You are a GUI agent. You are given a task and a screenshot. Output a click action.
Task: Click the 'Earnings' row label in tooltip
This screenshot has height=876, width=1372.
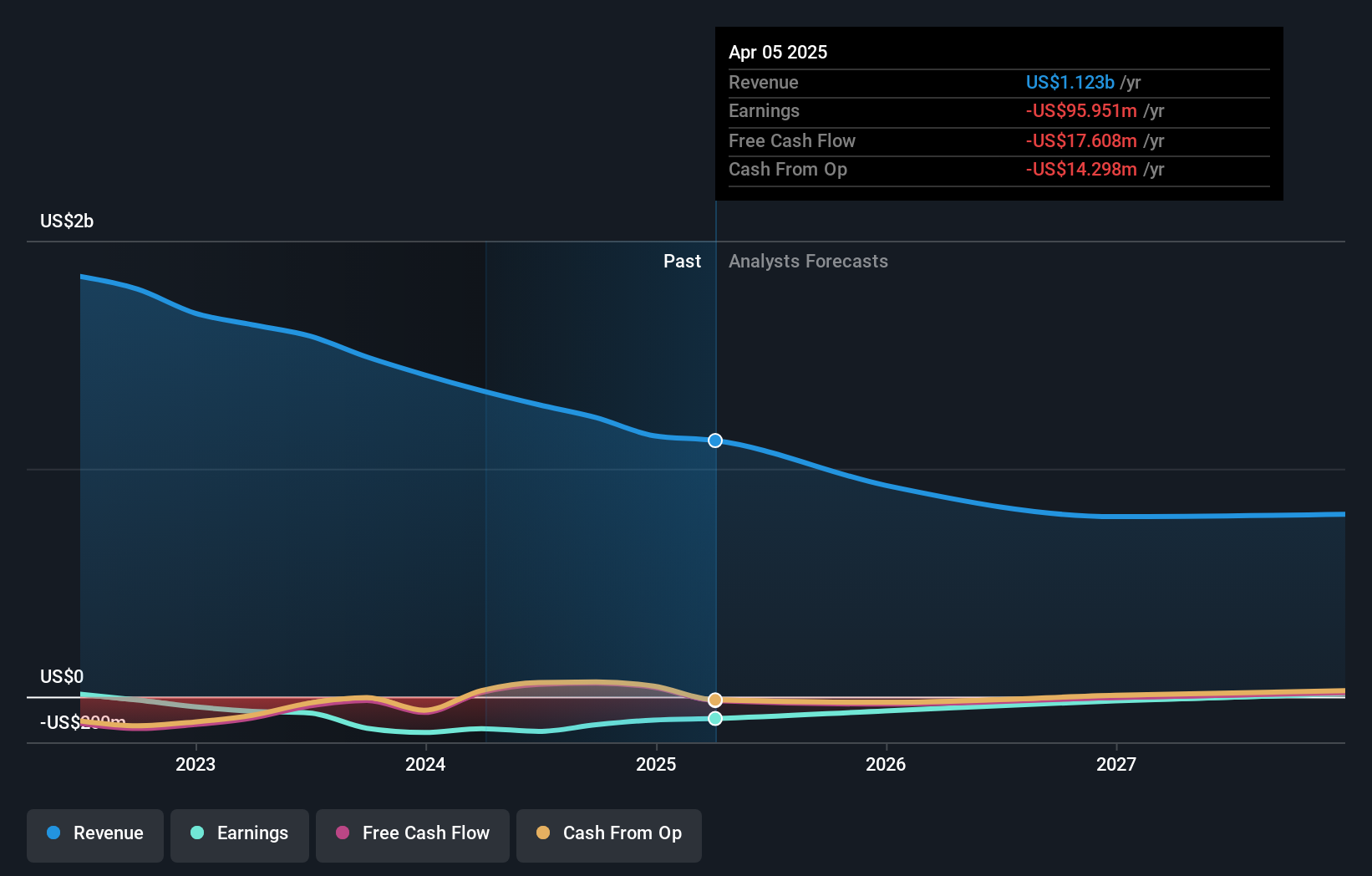[x=764, y=110]
